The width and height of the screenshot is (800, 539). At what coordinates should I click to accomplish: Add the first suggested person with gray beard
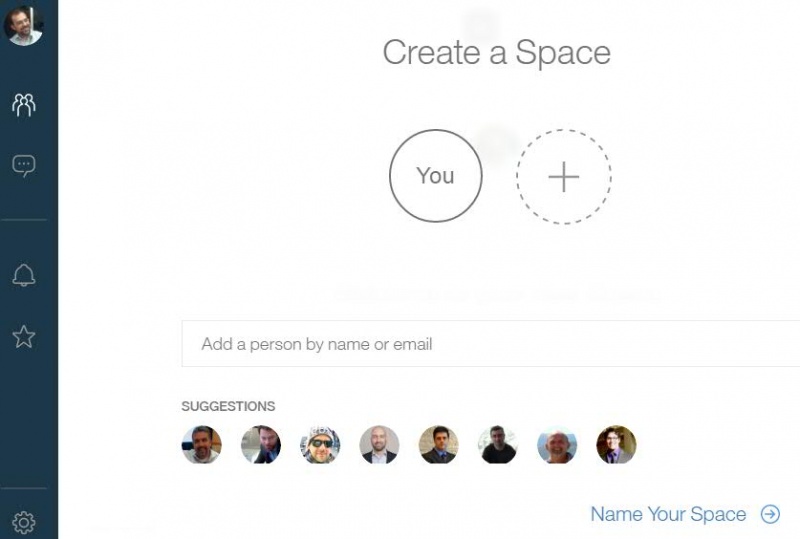202,445
